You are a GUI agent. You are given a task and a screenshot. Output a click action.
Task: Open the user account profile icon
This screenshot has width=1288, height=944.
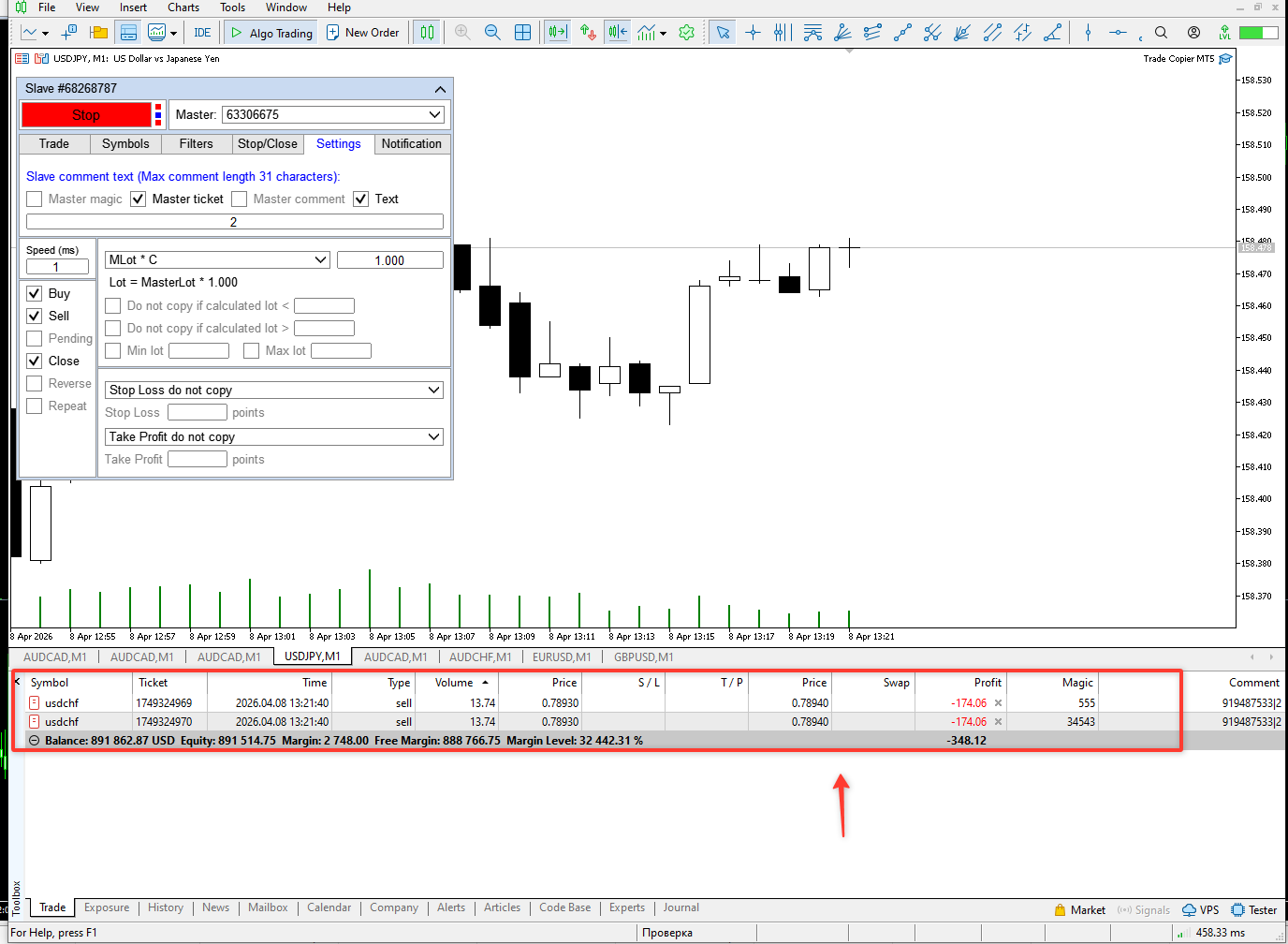[x=1193, y=33]
